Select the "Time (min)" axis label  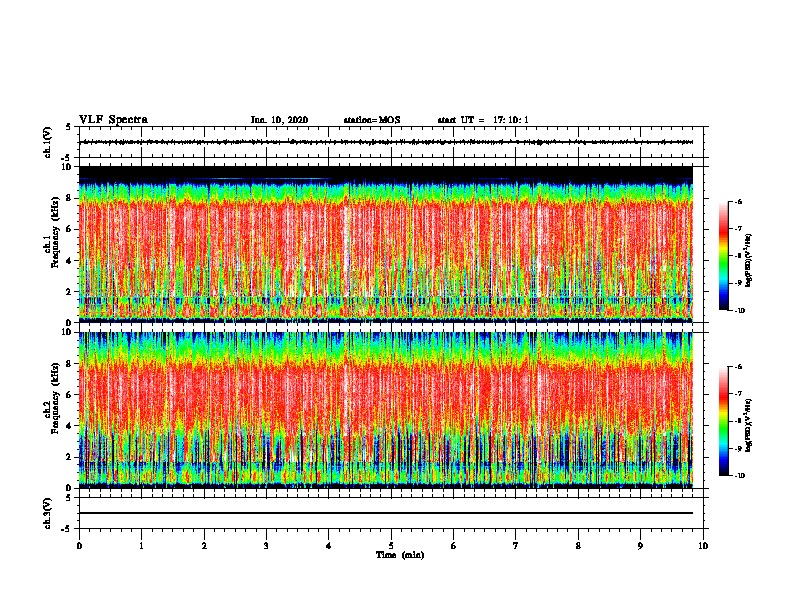pyautogui.click(x=400, y=555)
